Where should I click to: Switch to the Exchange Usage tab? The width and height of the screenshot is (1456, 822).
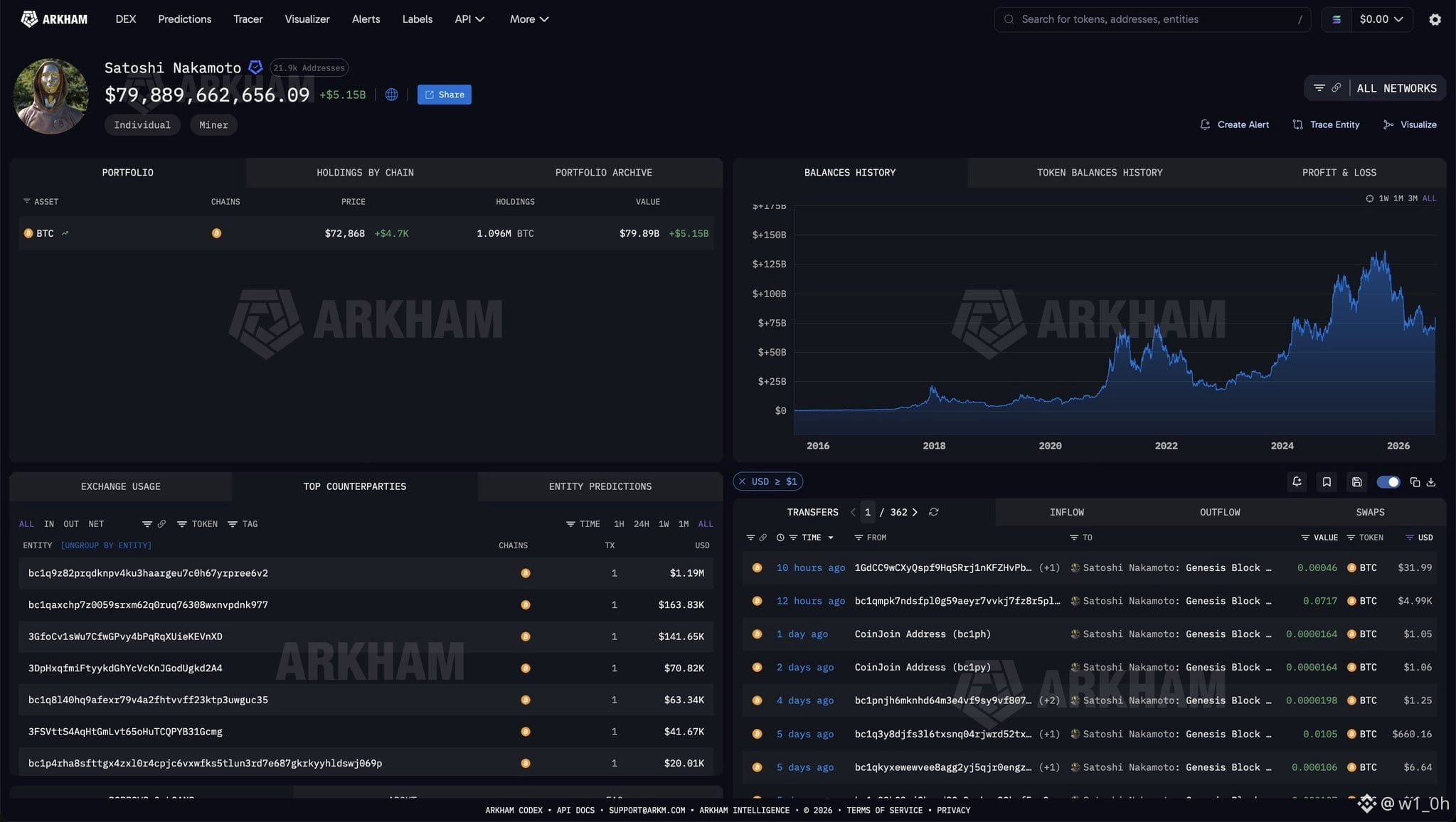(120, 486)
